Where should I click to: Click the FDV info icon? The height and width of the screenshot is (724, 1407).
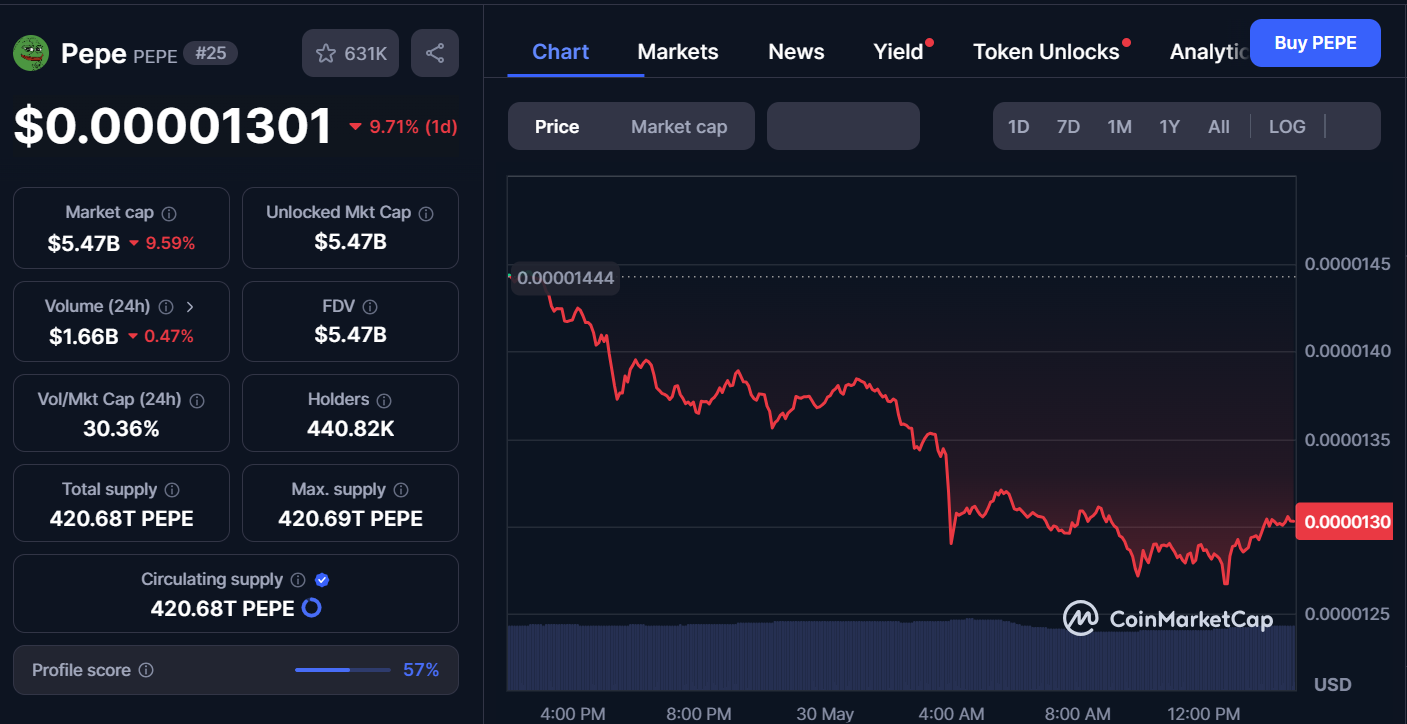[x=370, y=307]
